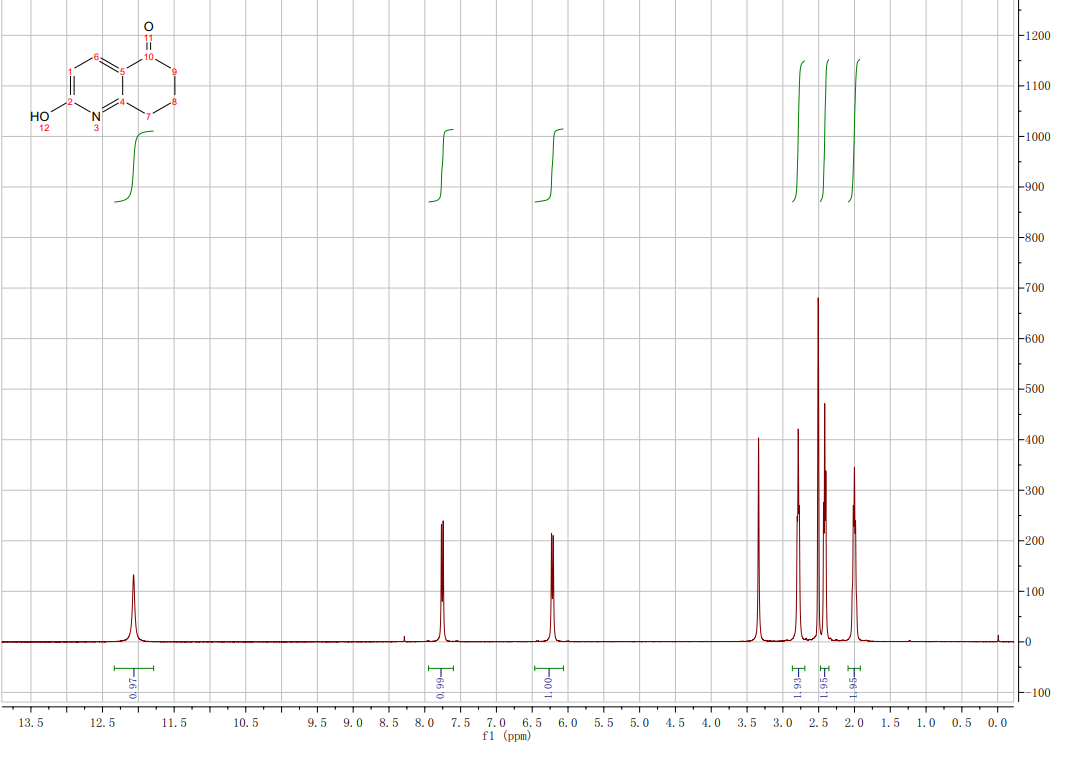
Task: Click the nitrogen atom N in the structure
Action: pyautogui.click(x=96, y=116)
